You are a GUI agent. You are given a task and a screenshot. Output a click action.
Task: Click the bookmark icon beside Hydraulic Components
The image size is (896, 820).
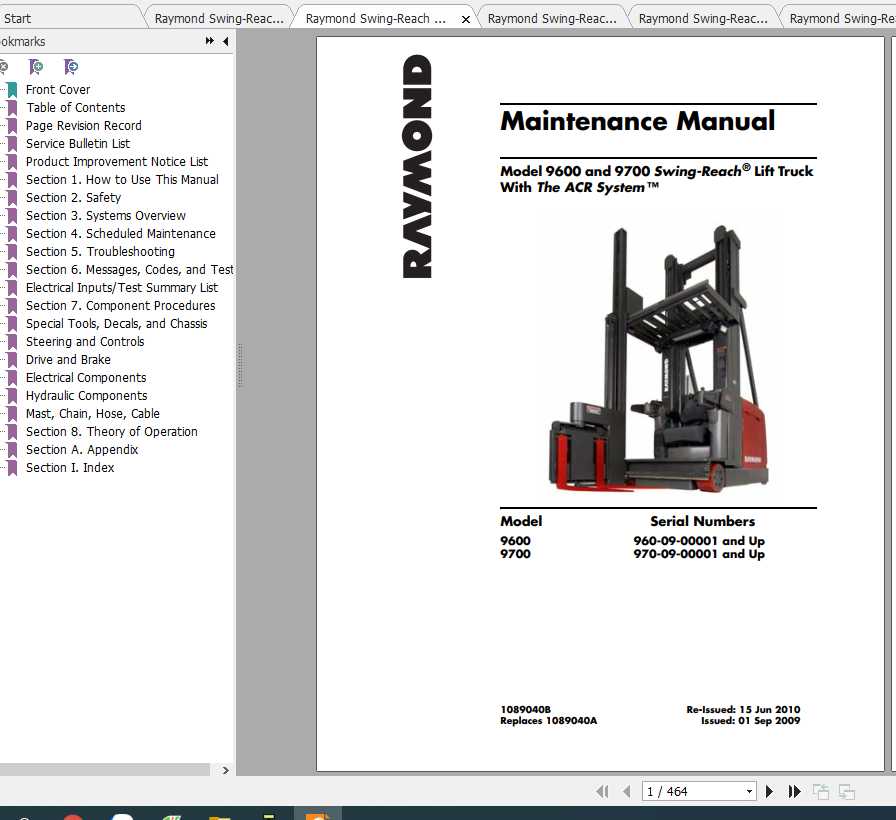click(x=12, y=396)
